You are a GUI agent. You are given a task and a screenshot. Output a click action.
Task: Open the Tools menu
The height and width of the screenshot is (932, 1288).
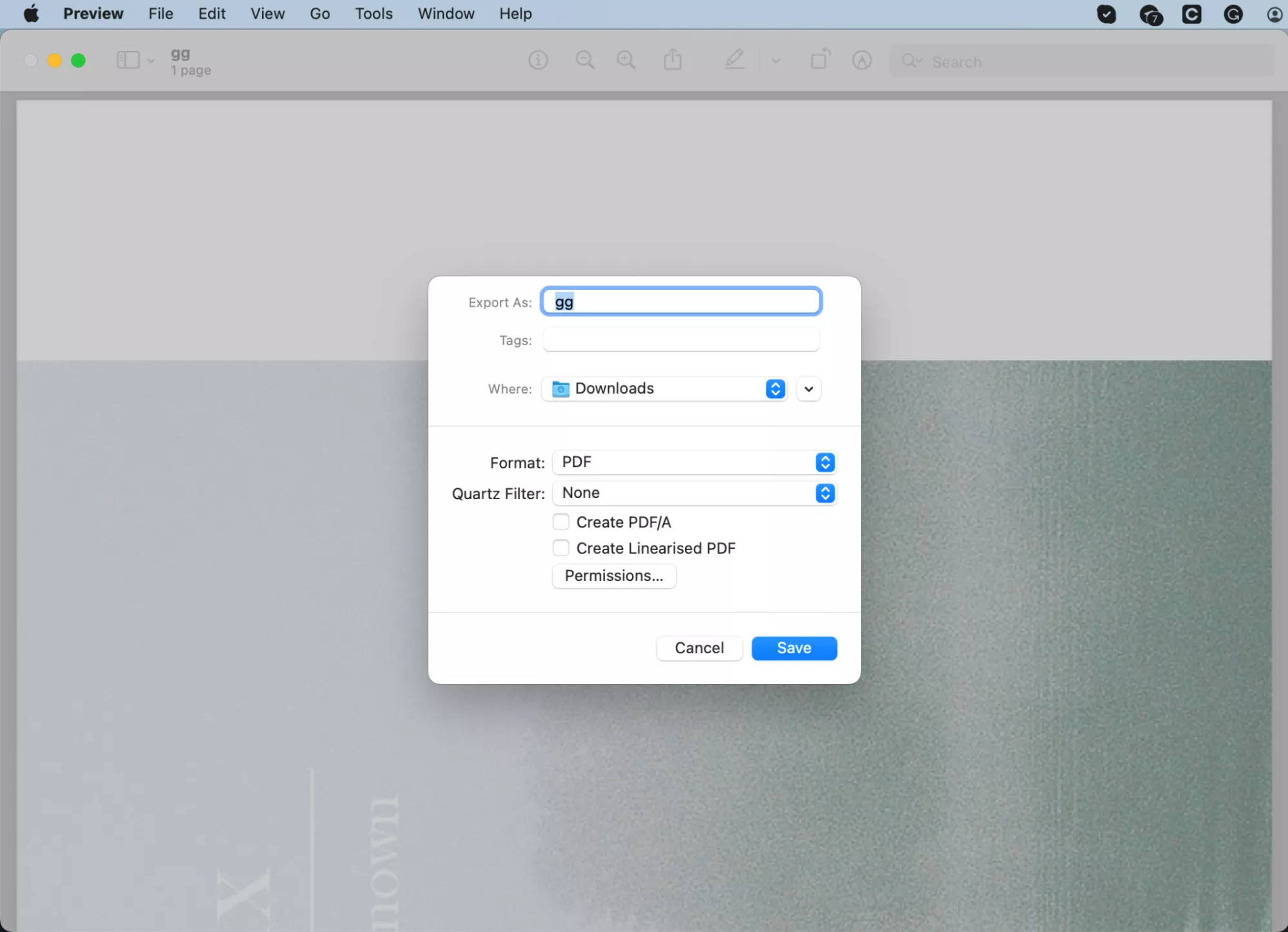pyautogui.click(x=373, y=14)
